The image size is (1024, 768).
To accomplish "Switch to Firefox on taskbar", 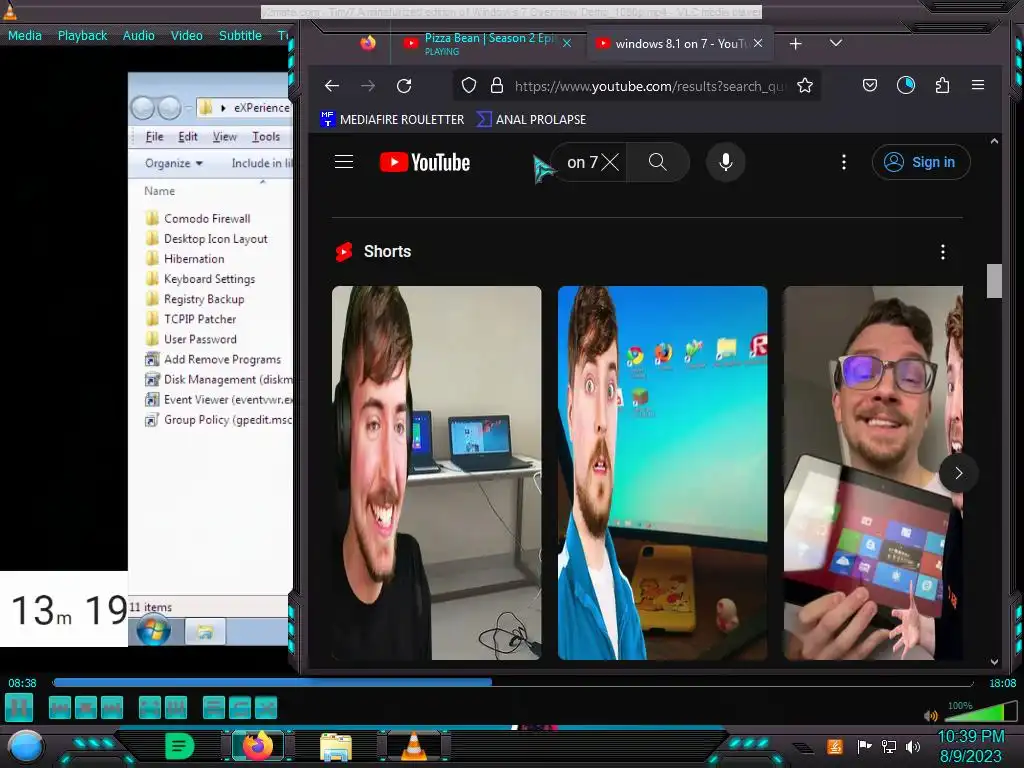I will point(257,746).
